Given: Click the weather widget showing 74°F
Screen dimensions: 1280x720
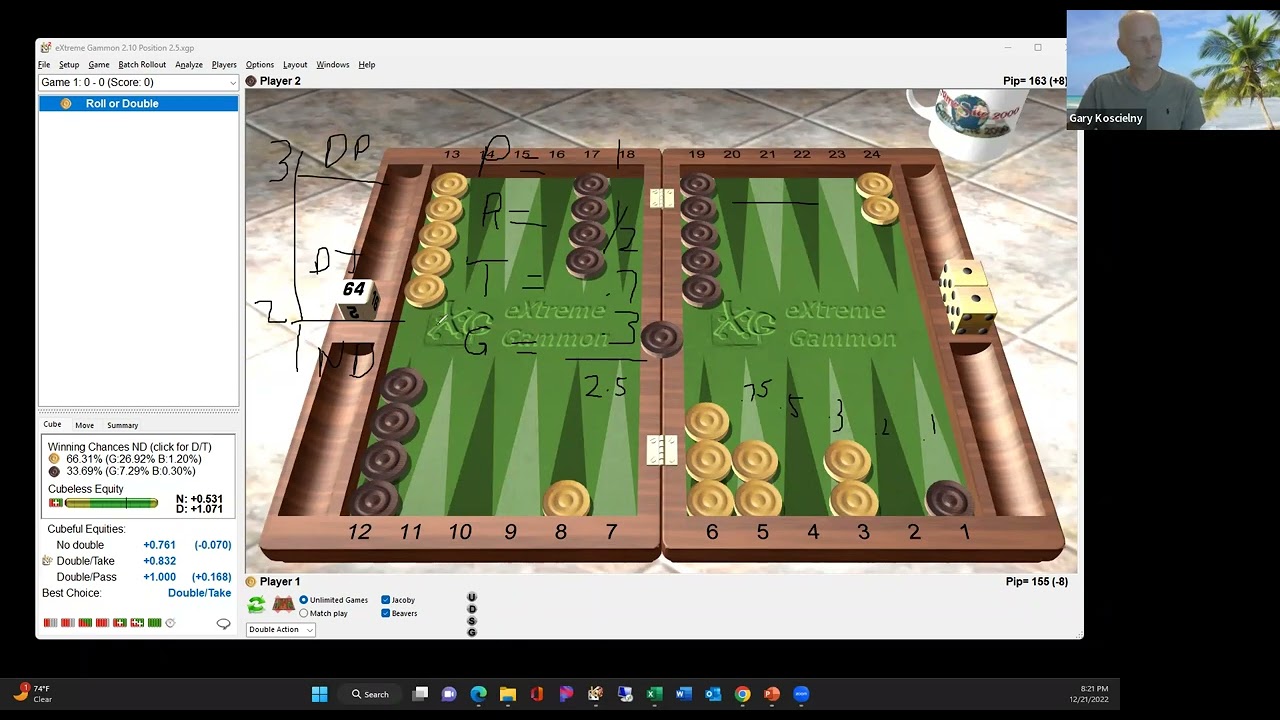Looking at the screenshot, I should [33, 693].
